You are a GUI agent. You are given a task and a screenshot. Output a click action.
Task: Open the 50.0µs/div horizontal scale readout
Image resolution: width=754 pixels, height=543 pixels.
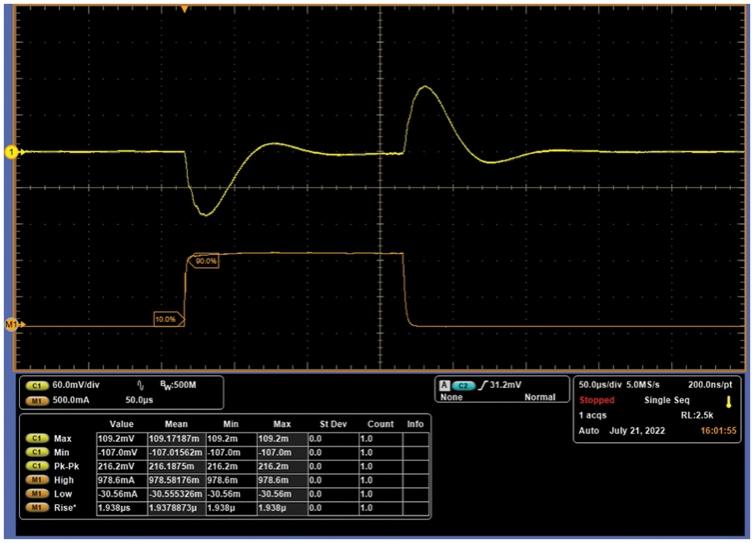tap(608, 384)
